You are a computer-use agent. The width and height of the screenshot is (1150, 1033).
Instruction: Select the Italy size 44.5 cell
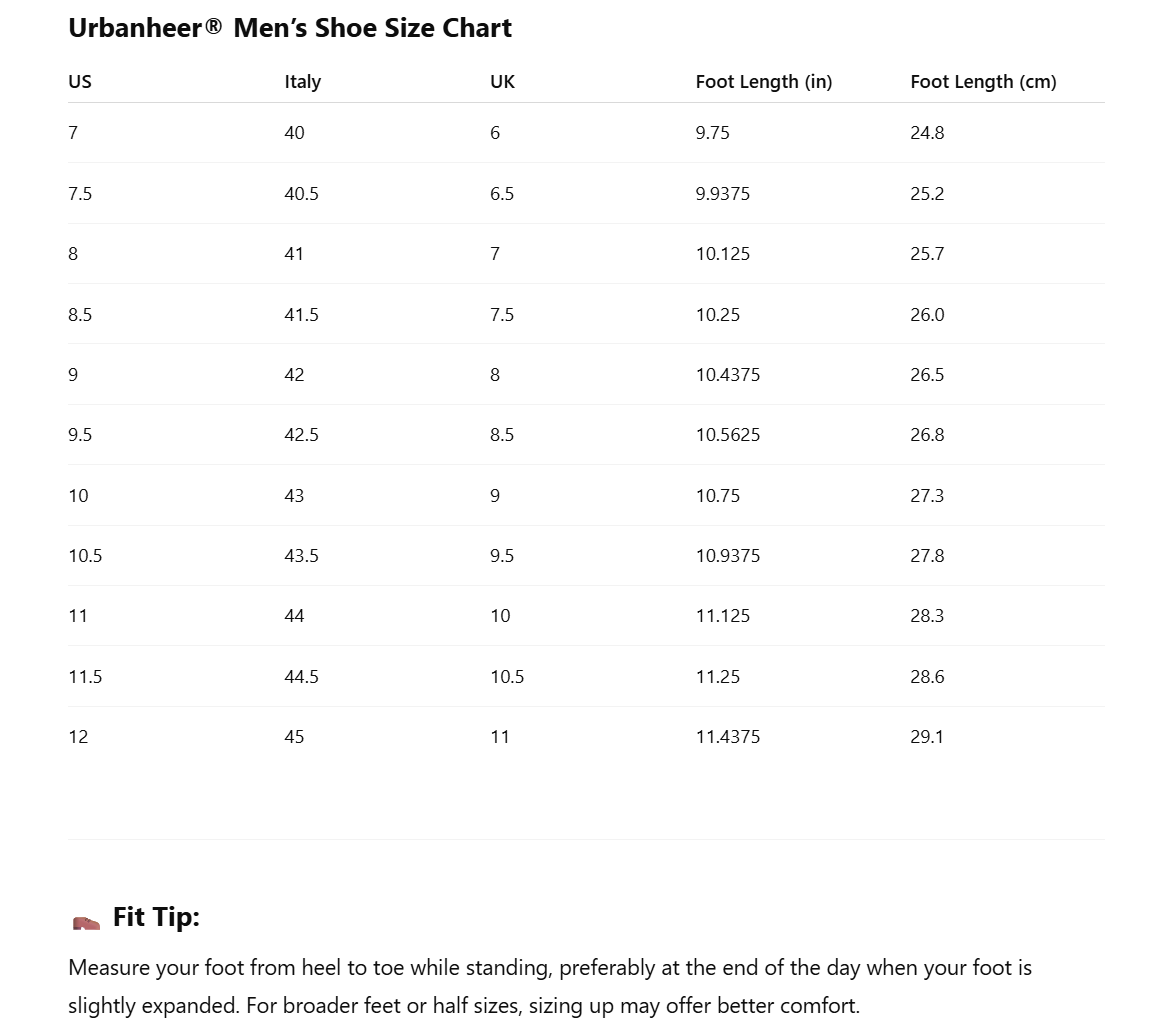coord(301,677)
